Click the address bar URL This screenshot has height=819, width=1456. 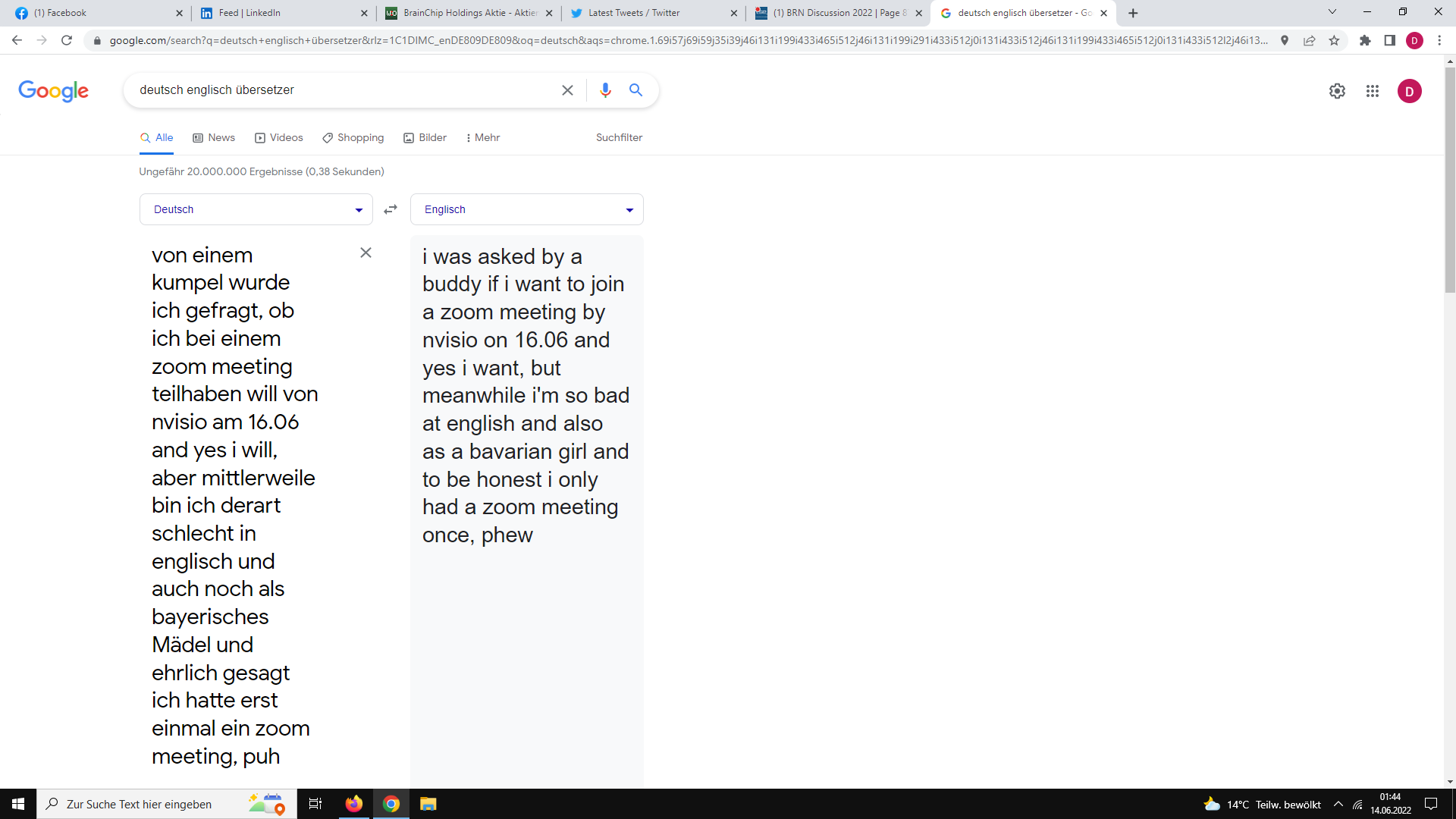coord(689,40)
